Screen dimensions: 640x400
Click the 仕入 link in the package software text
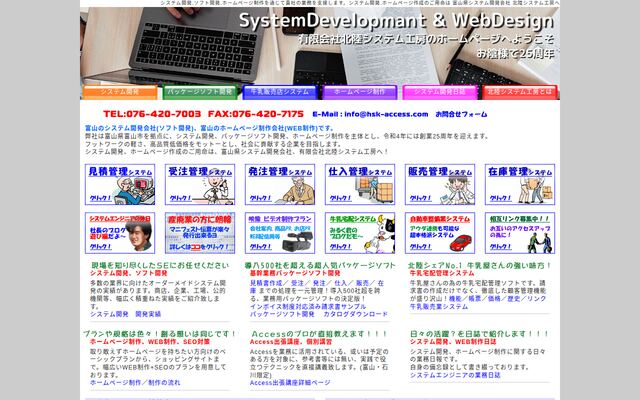point(340,283)
